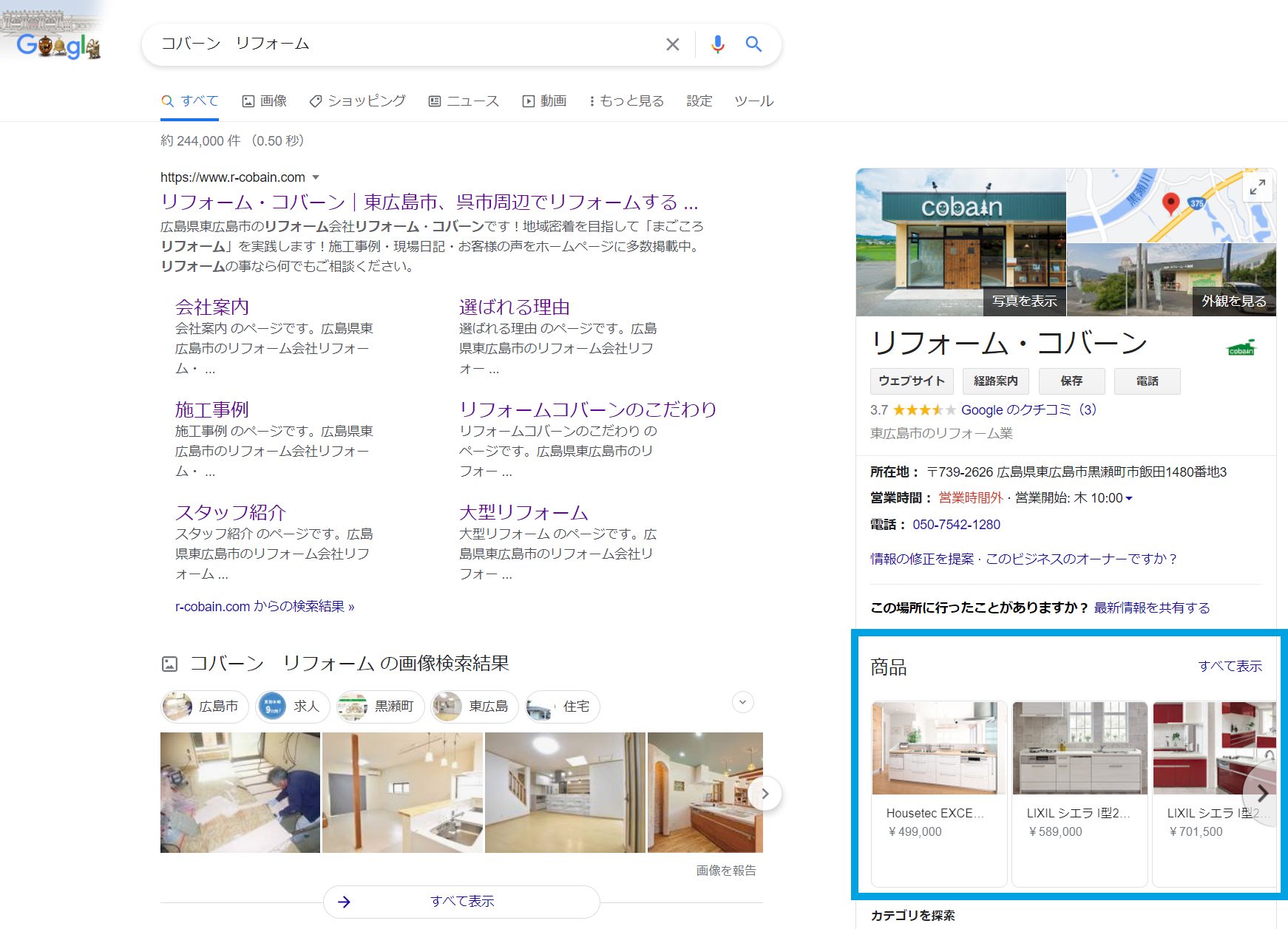This screenshot has height=929, width=1288.
Task: Click 情報の修正を提案 link
Action: pos(922,559)
